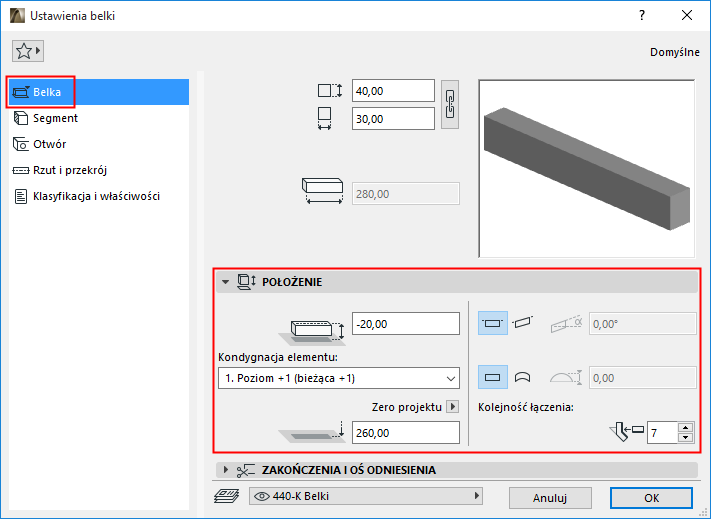711x519 pixels.
Task: Select the horizontal beam option
Action: coord(493,324)
